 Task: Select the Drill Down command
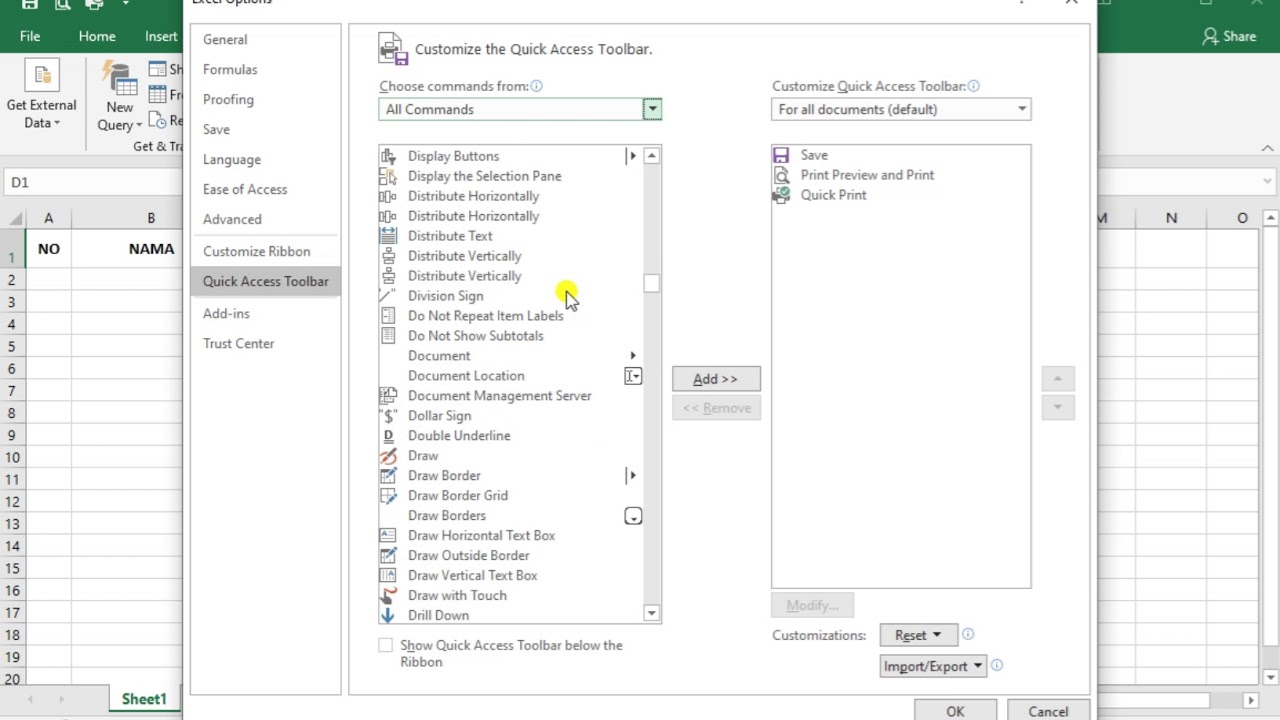[x=510, y=616]
